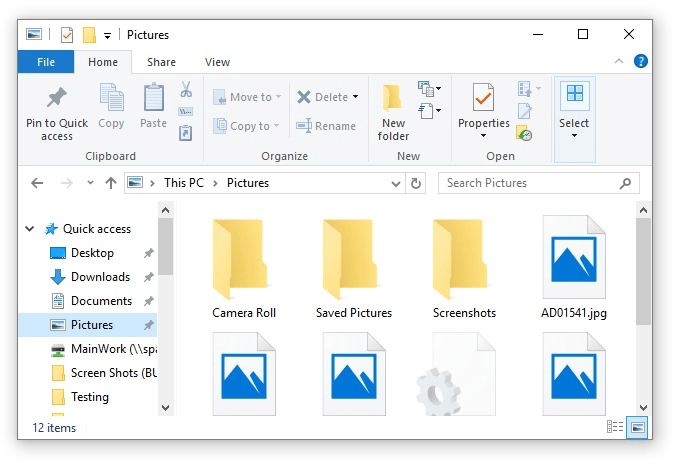Select the AD01541.jpg file
This screenshot has width=680, height=466.
(574, 269)
